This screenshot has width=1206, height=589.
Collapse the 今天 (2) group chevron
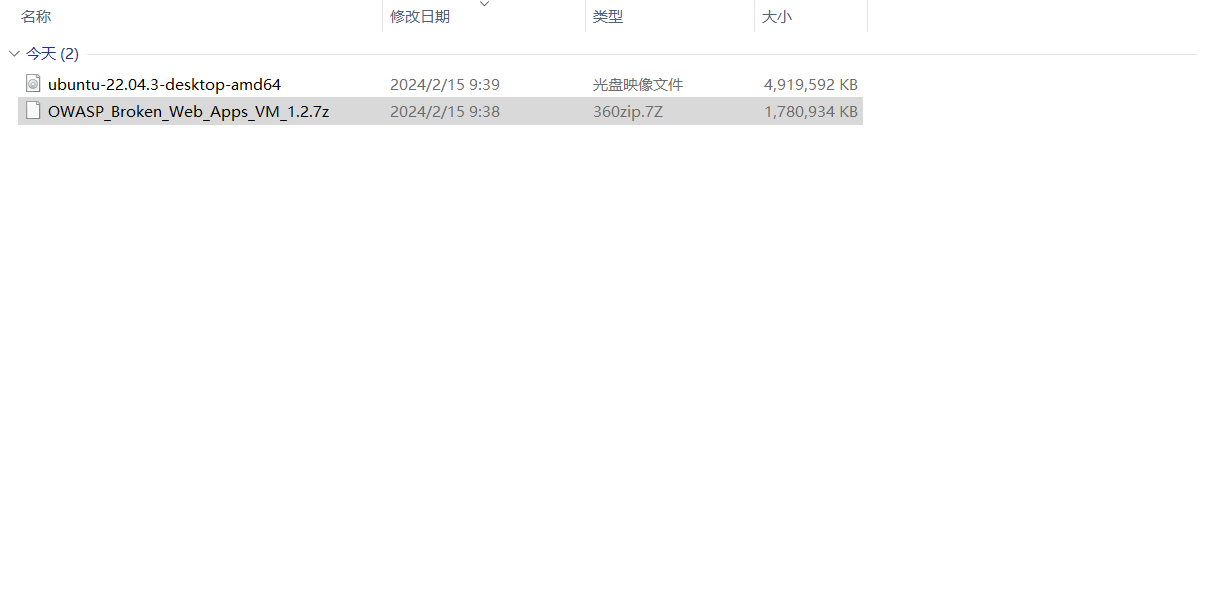pos(14,54)
